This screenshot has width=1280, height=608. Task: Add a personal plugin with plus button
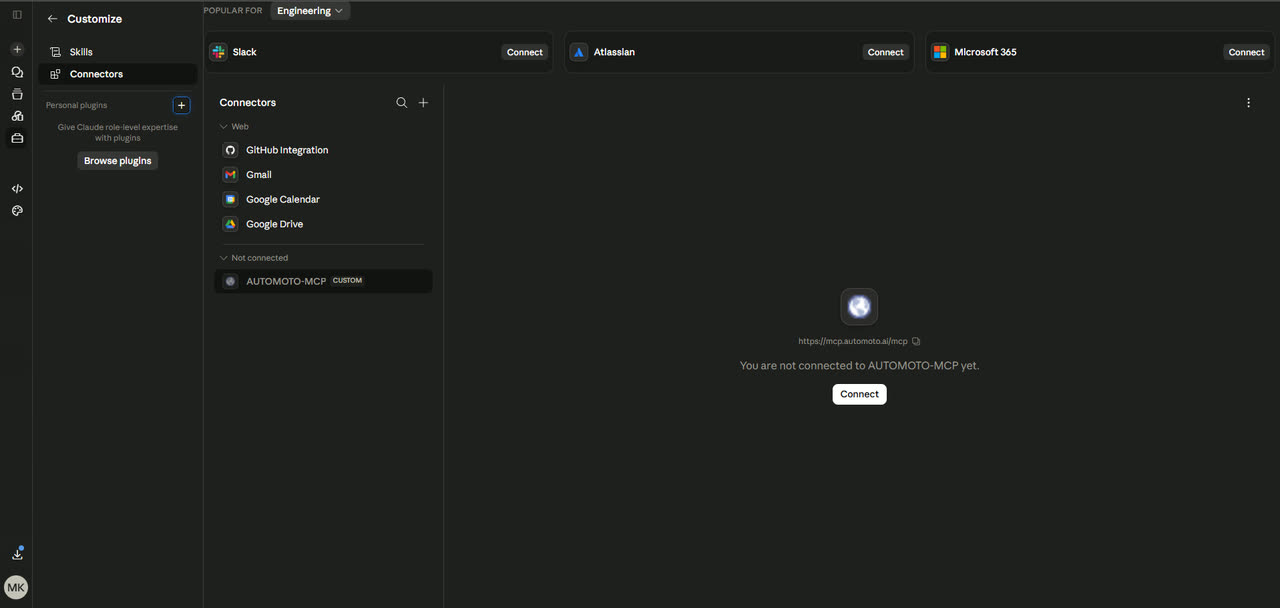point(181,105)
